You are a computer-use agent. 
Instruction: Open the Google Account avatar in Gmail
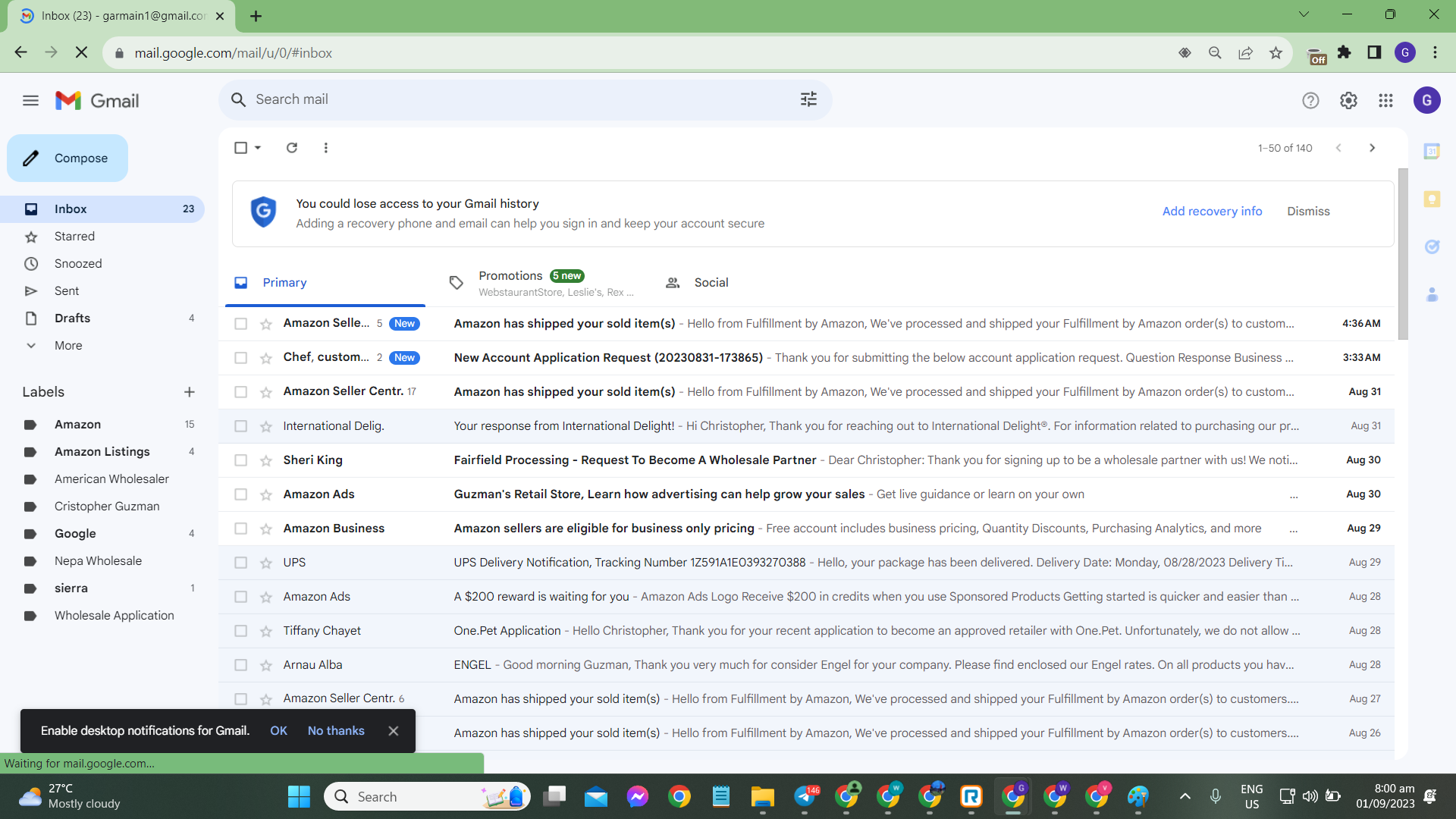(1426, 100)
